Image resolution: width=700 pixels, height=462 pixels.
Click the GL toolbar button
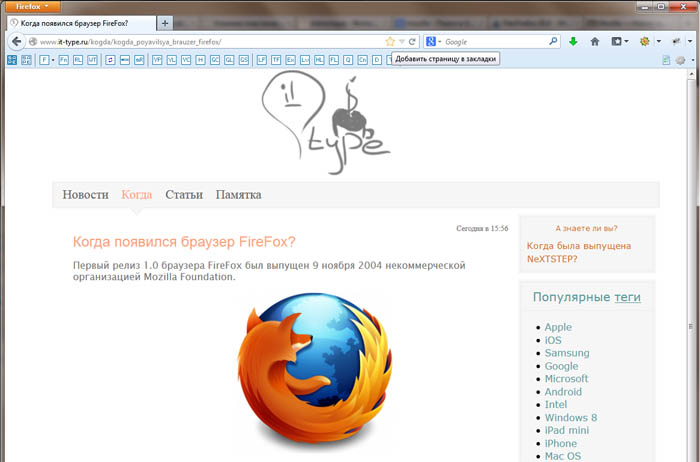229,60
